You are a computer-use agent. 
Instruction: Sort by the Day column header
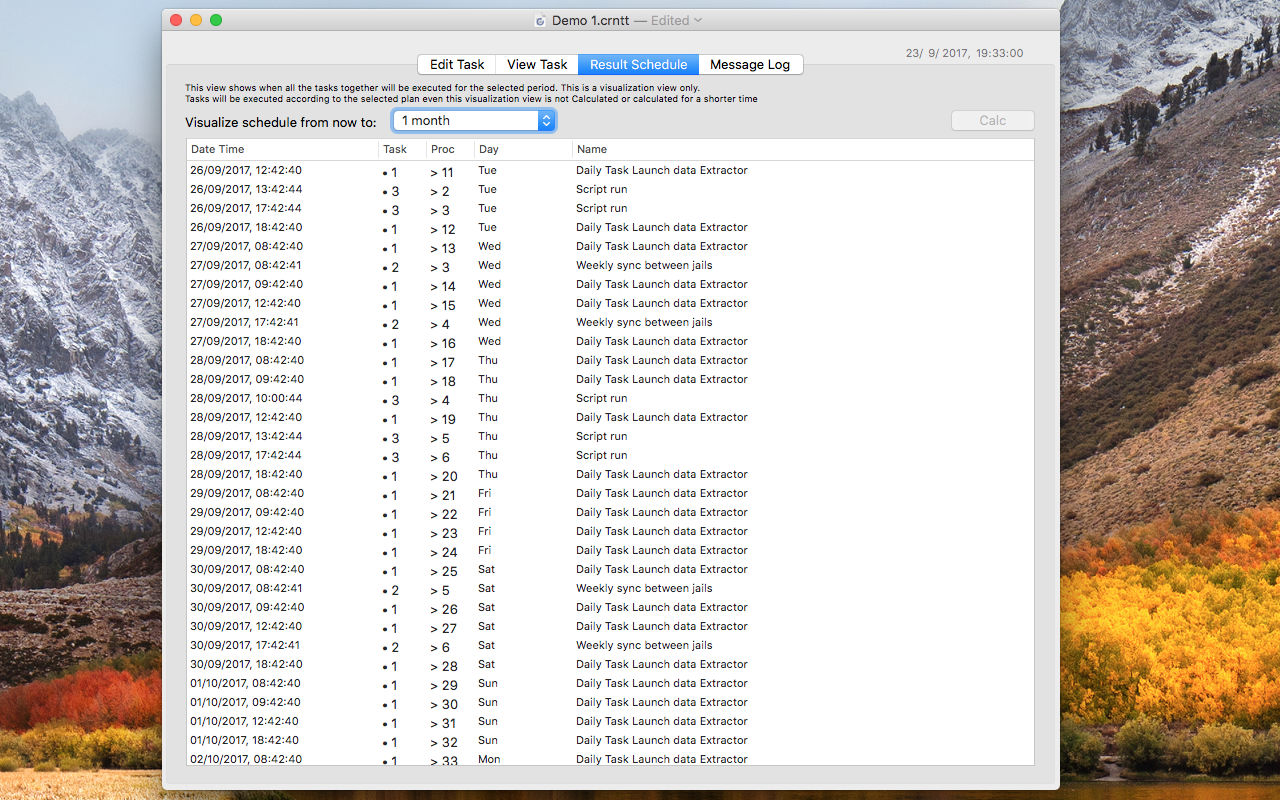(x=522, y=149)
